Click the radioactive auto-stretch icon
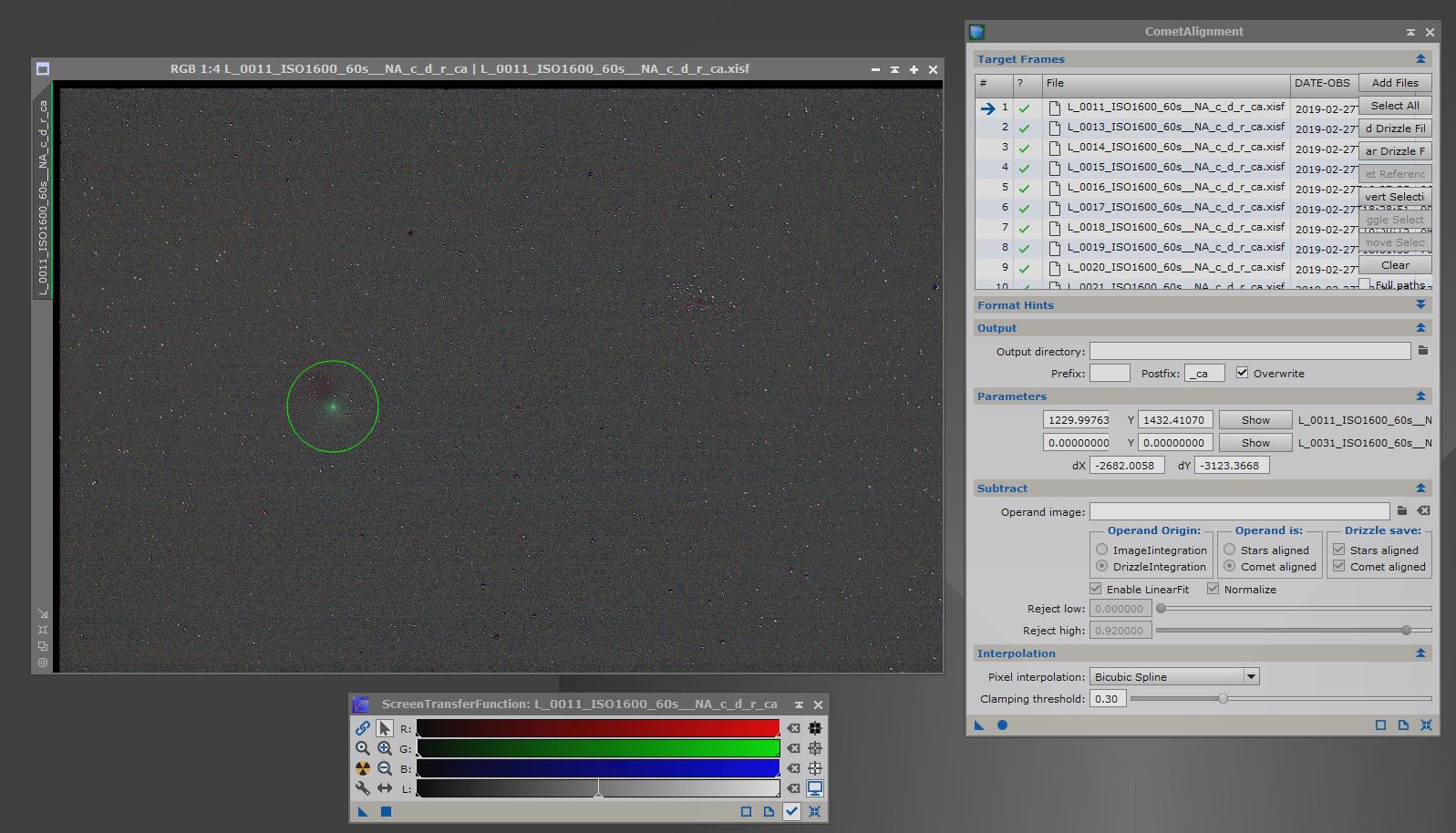 (363, 768)
